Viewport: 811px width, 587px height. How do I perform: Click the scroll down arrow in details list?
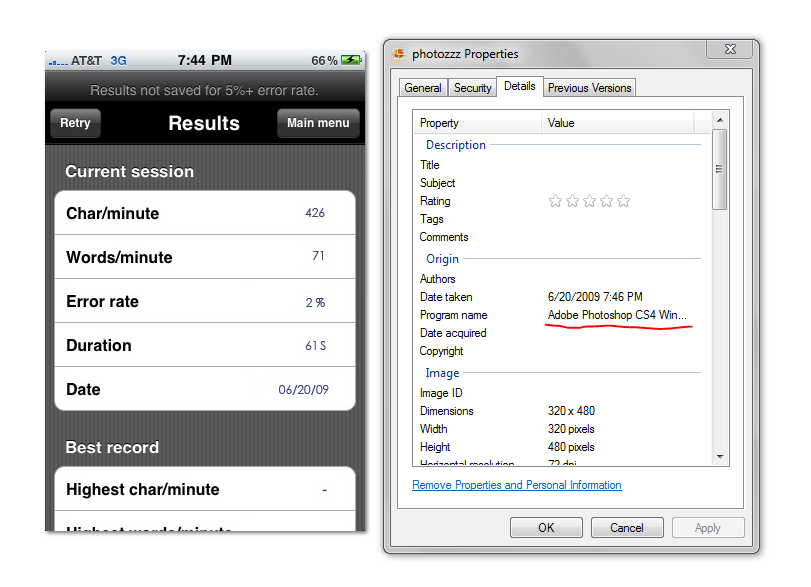(x=719, y=457)
